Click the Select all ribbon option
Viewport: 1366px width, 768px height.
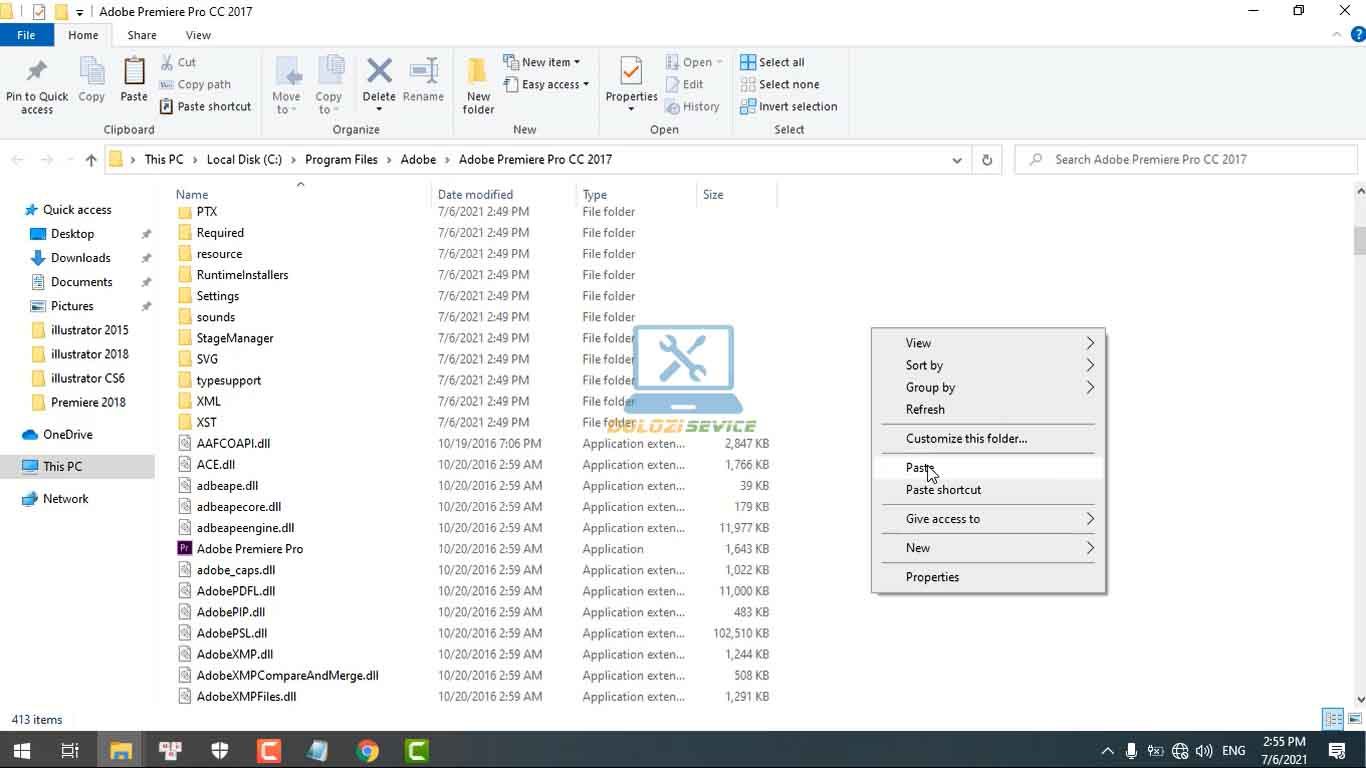tap(772, 62)
